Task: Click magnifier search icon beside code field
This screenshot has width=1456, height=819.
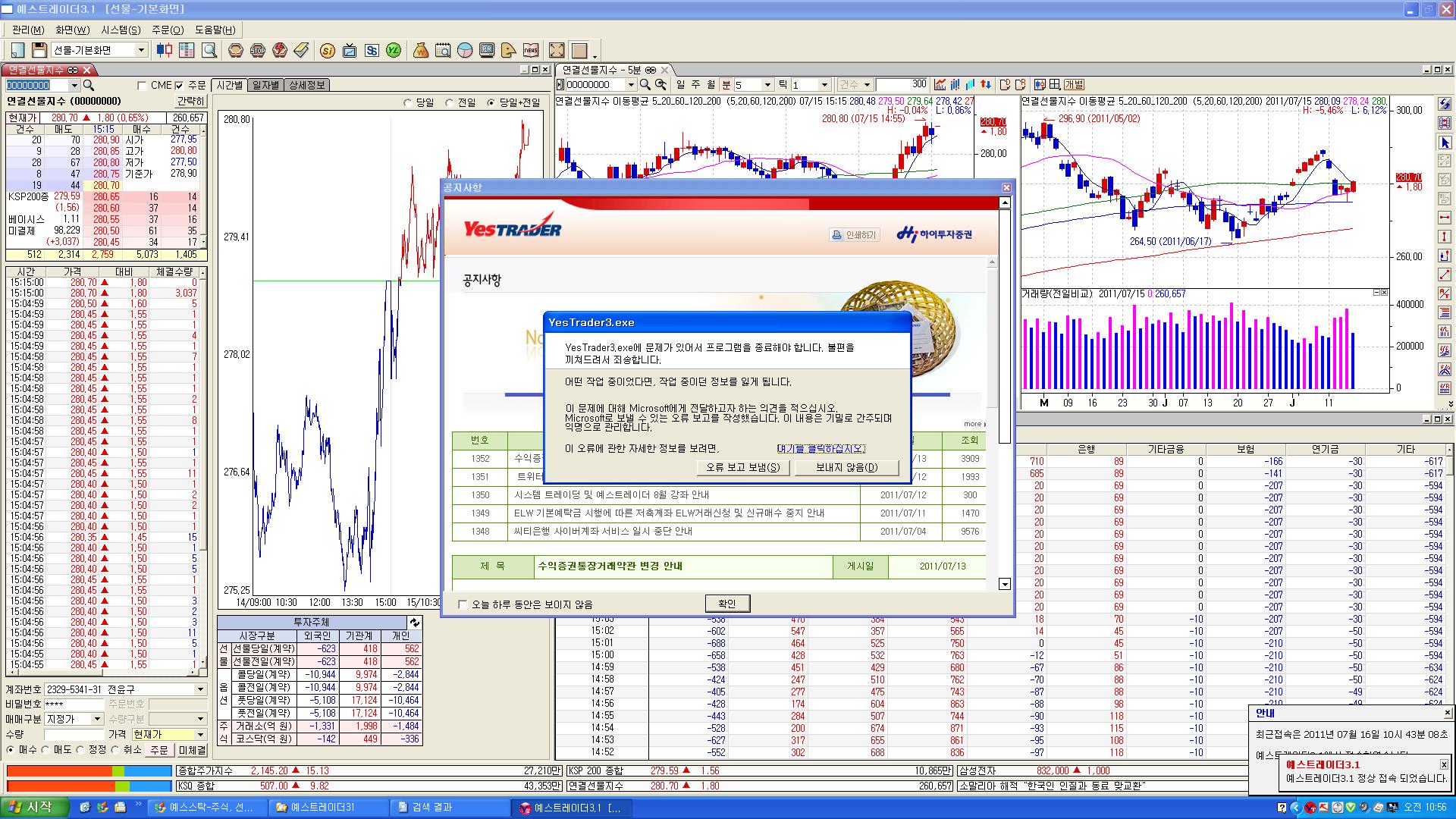Action: tap(89, 86)
